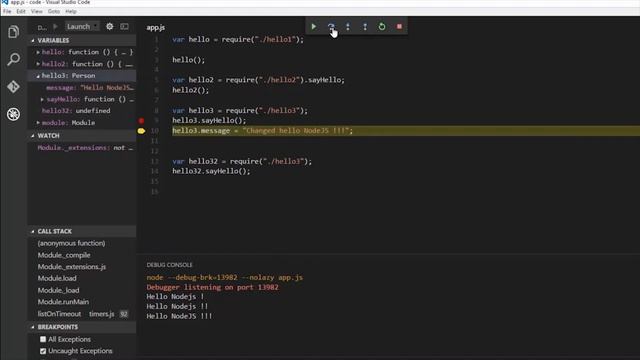Open the Goto menu
This screenshot has height=360, width=640.
click(53, 11)
